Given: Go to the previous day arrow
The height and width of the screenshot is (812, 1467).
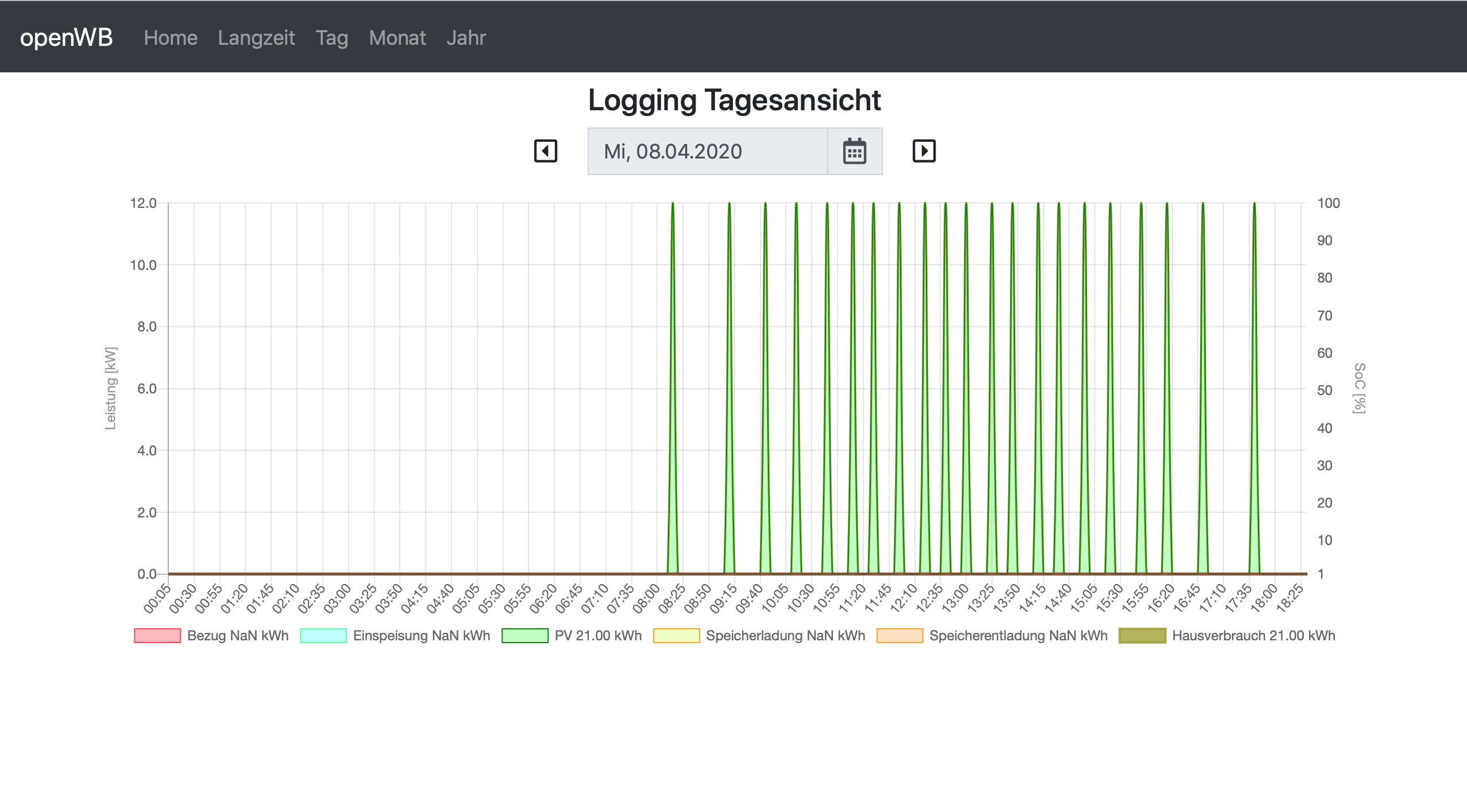Looking at the screenshot, I should pos(545,151).
